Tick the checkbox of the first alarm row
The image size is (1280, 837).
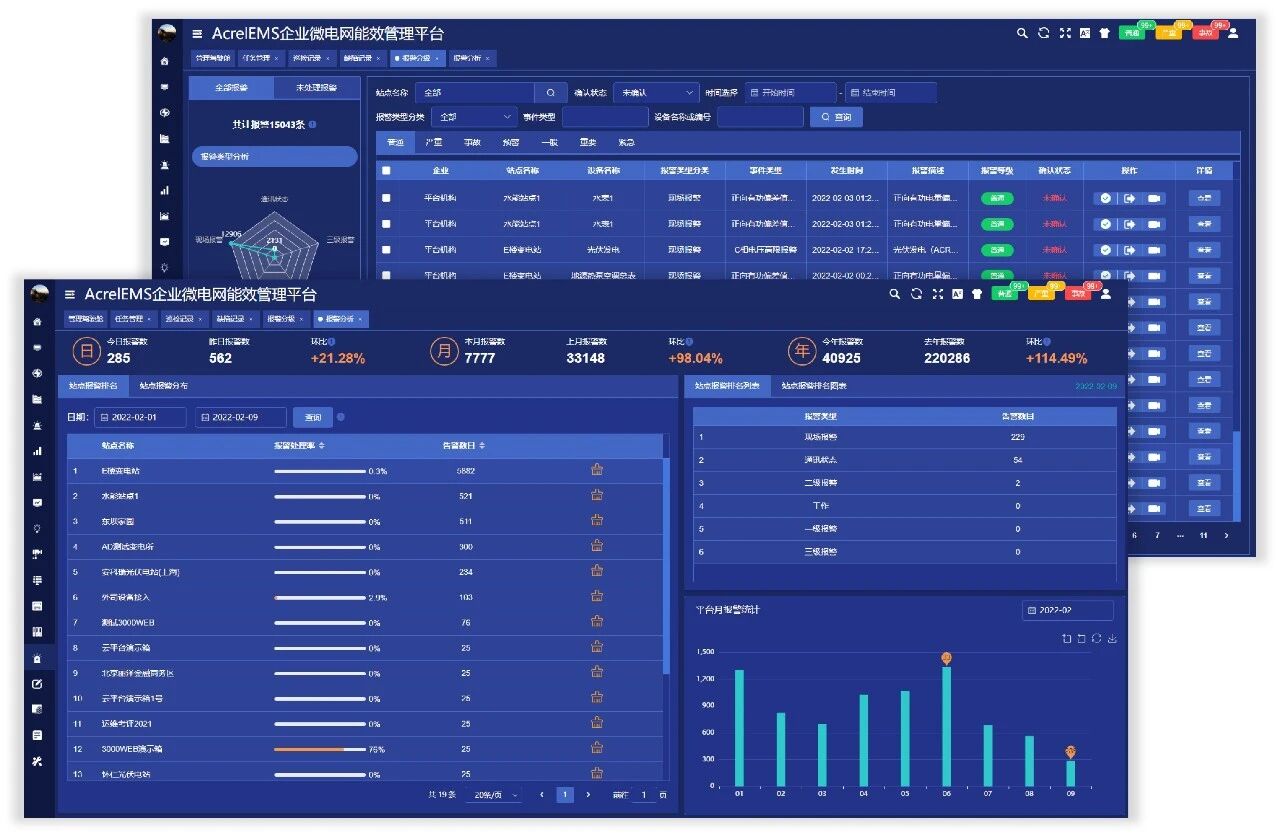pyautogui.click(x=387, y=198)
